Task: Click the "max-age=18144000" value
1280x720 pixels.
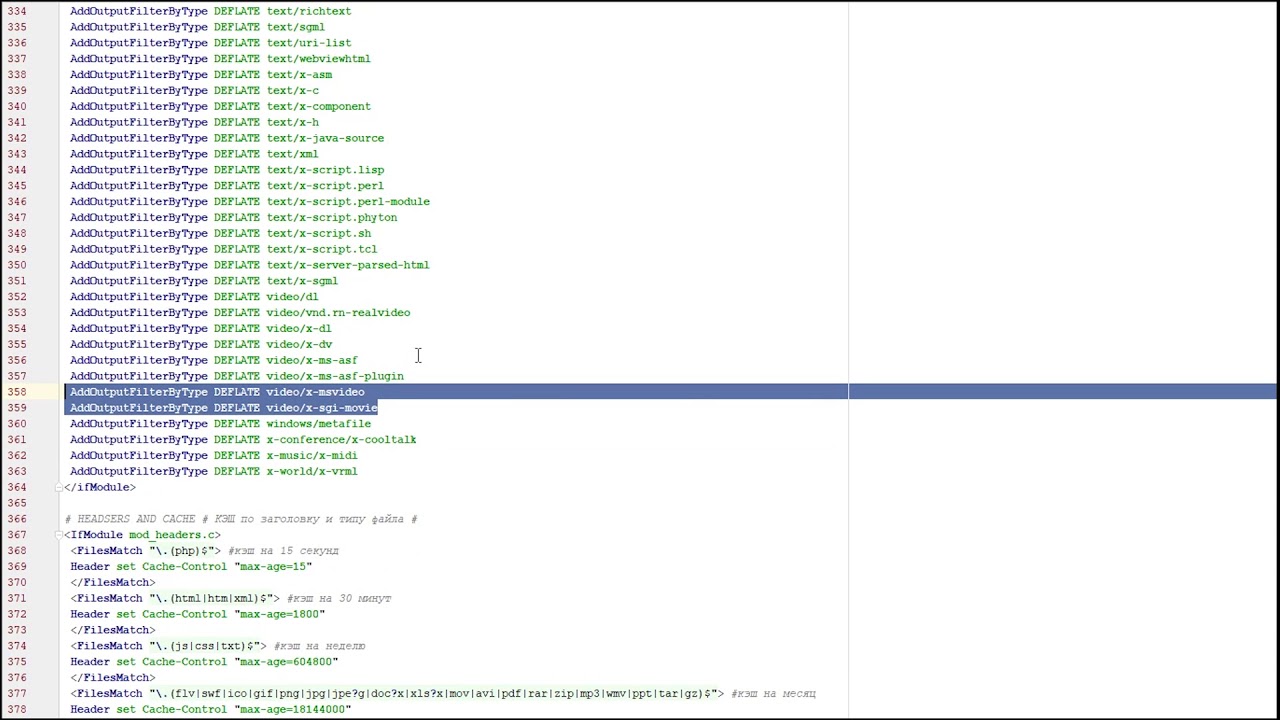Action: pyautogui.click(x=293, y=709)
